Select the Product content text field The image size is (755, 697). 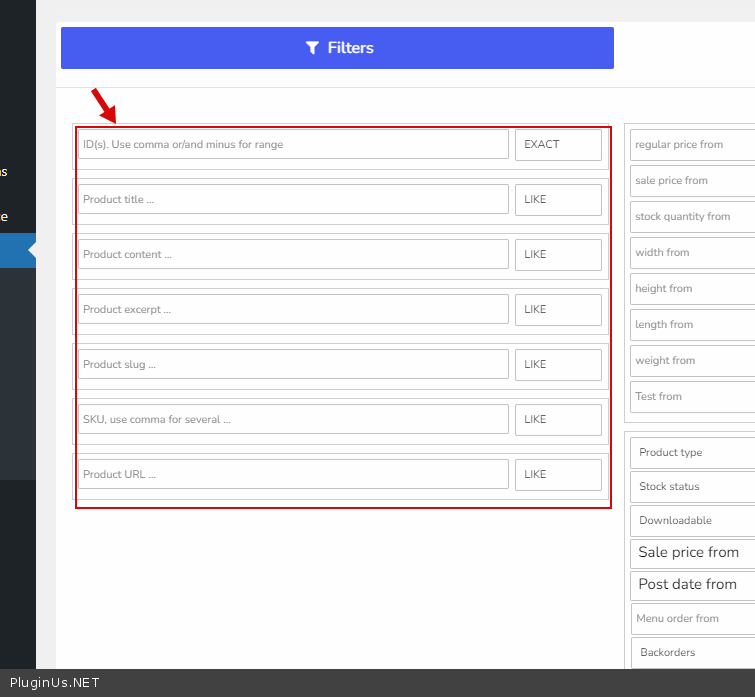click(x=293, y=254)
